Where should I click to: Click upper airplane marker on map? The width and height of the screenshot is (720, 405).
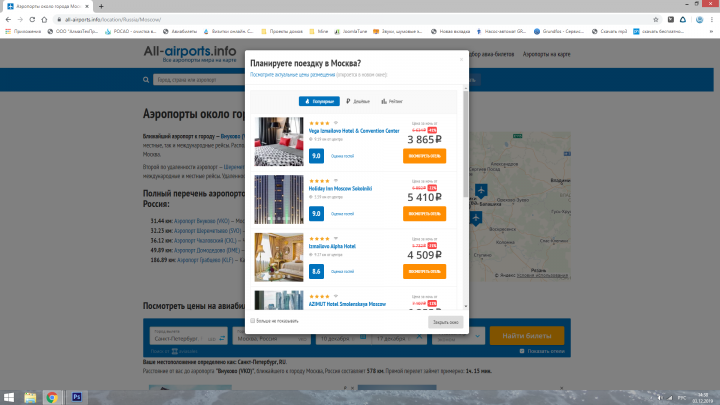click(481, 190)
